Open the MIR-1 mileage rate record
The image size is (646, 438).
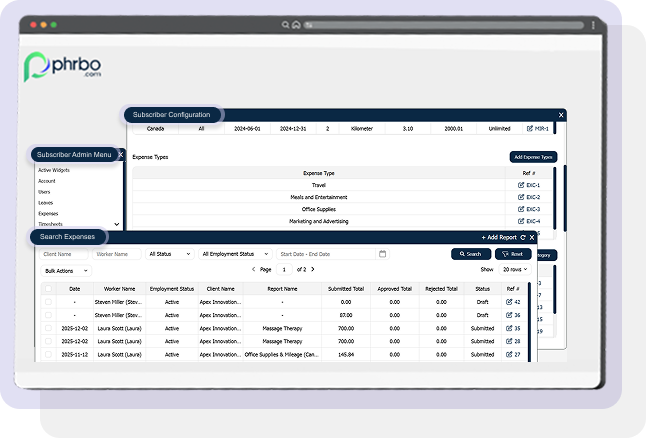[530, 128]
